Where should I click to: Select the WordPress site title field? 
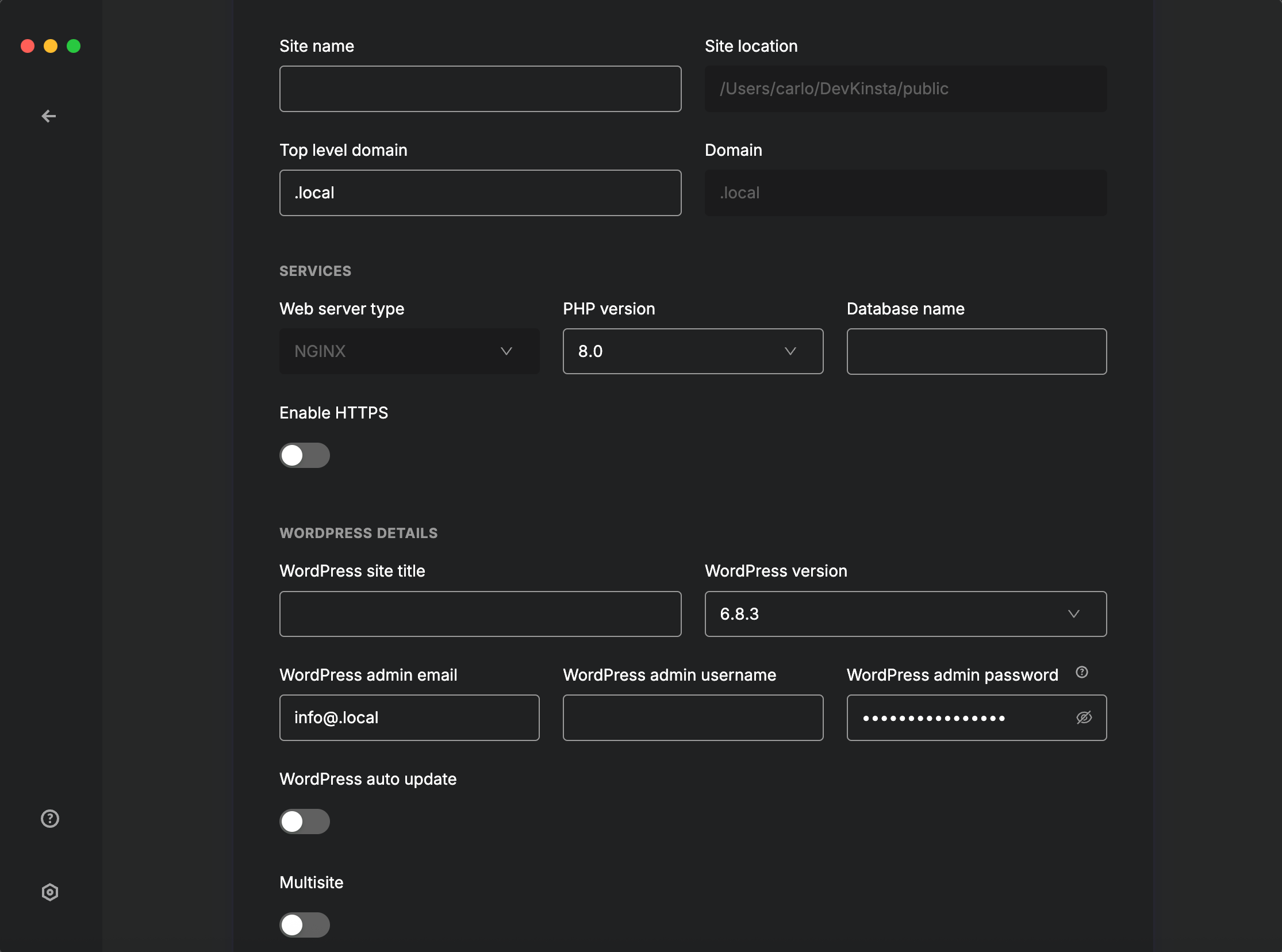point(480,614)
